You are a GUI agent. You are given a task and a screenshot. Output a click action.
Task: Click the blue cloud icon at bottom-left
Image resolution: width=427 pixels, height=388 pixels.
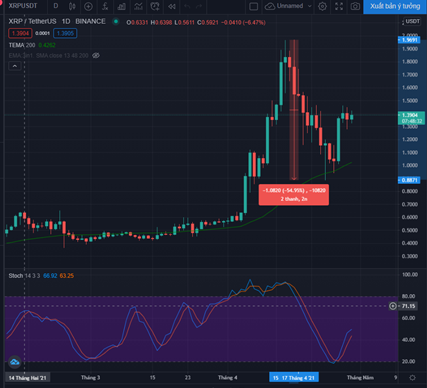(x=15, y=362)
